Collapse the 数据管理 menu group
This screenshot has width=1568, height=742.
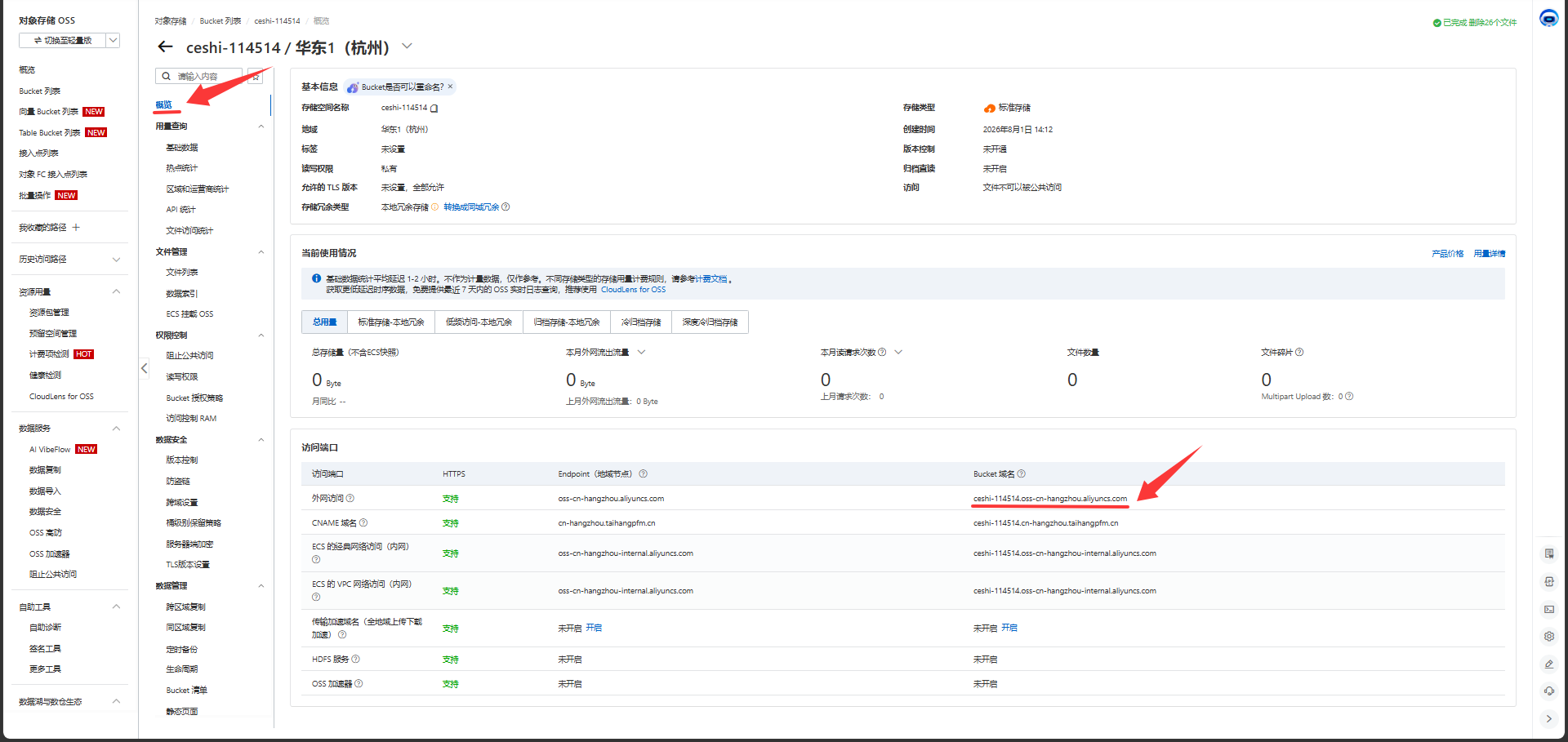261,586
